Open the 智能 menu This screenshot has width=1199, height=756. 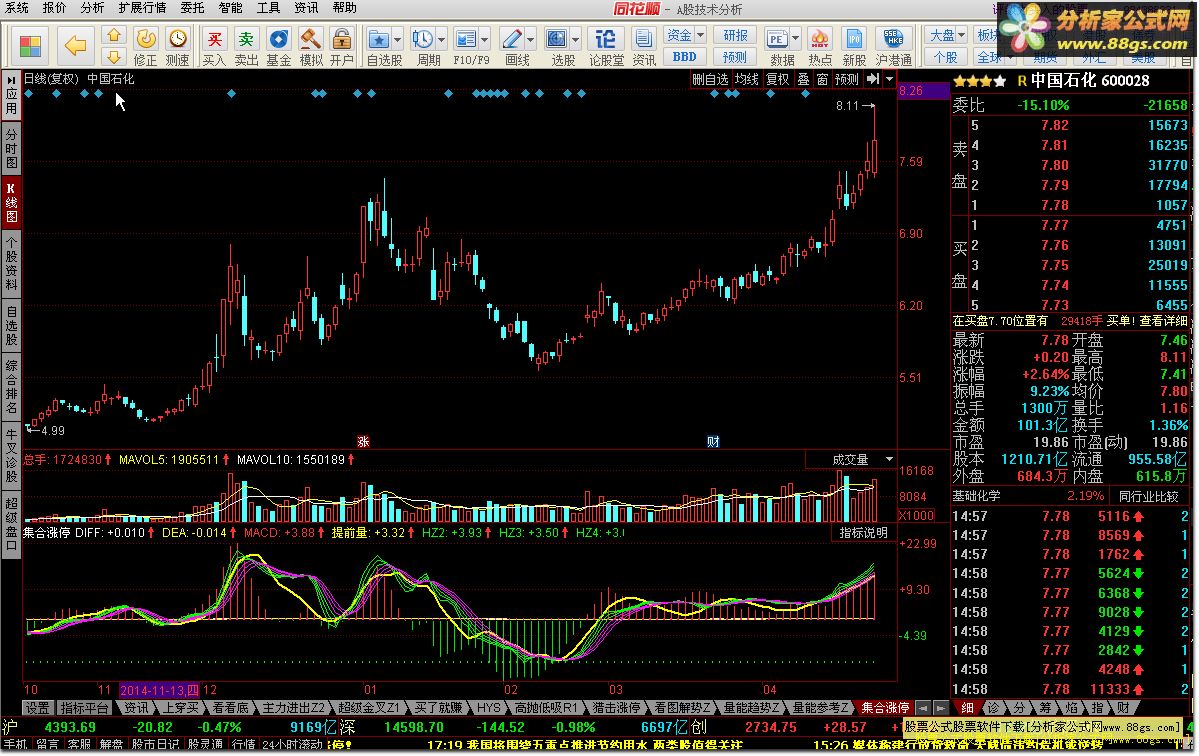tap(230, 8)
